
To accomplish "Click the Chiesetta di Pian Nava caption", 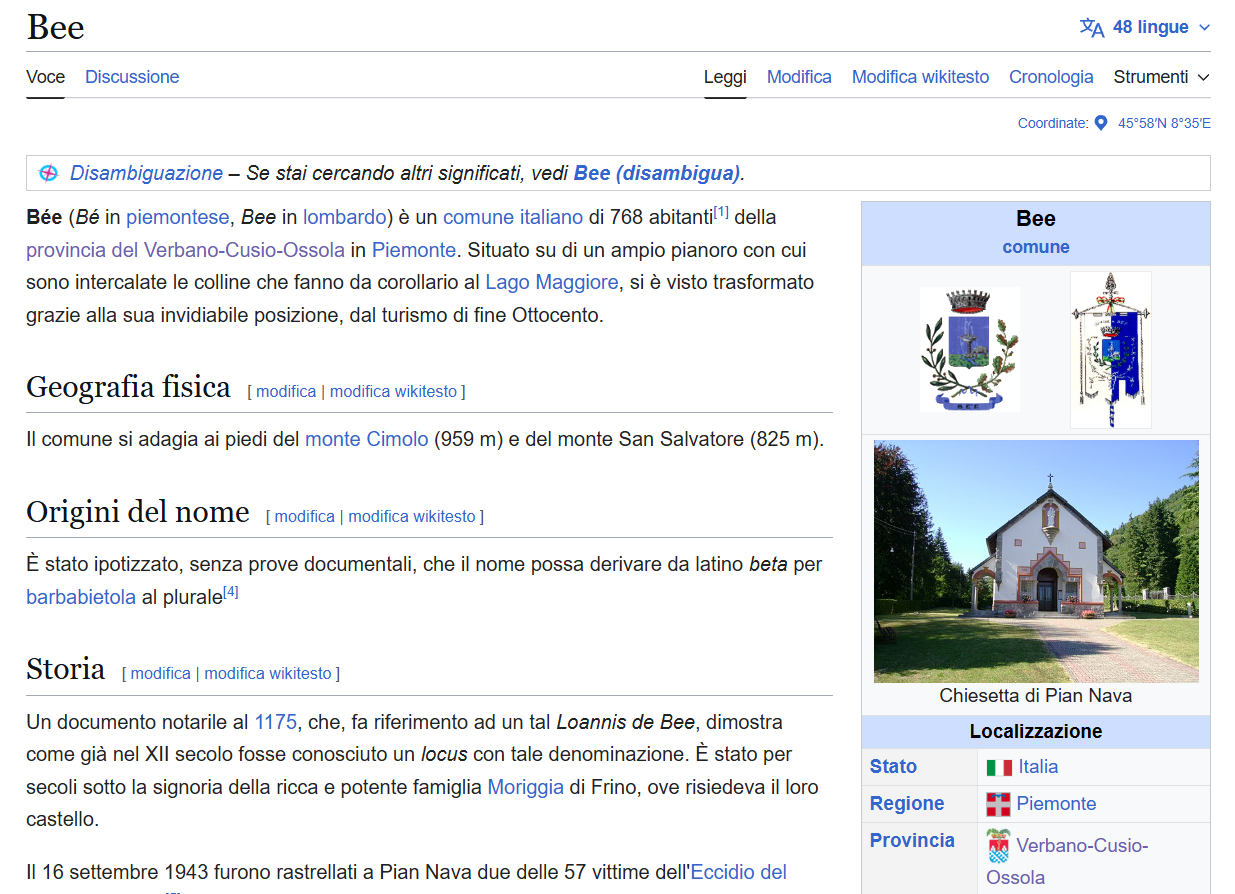I will (1036, 696).
